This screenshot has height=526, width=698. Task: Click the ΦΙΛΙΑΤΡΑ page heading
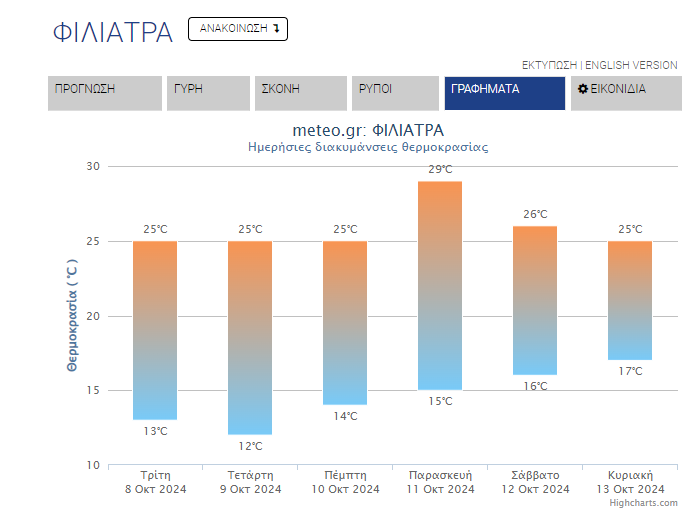[x=113, y=32]
